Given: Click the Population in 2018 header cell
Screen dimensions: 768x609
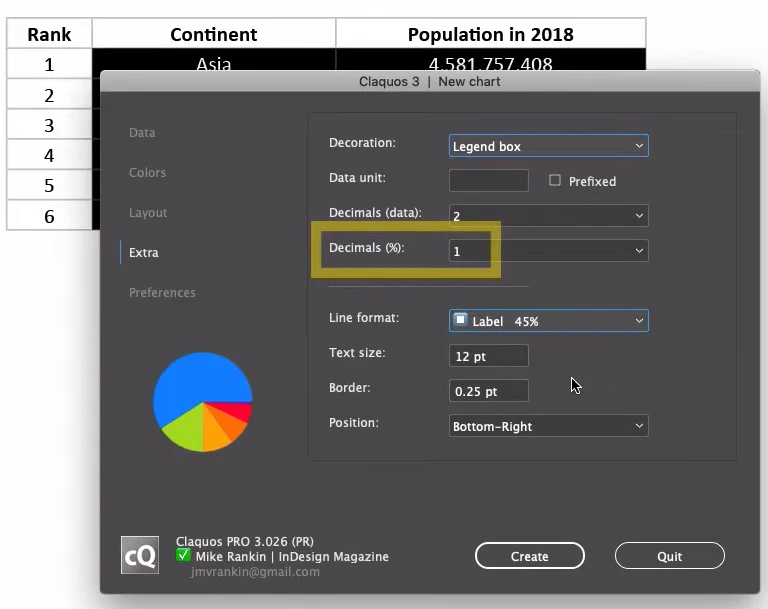Looking at the screenshot, I should coord(490,34).
